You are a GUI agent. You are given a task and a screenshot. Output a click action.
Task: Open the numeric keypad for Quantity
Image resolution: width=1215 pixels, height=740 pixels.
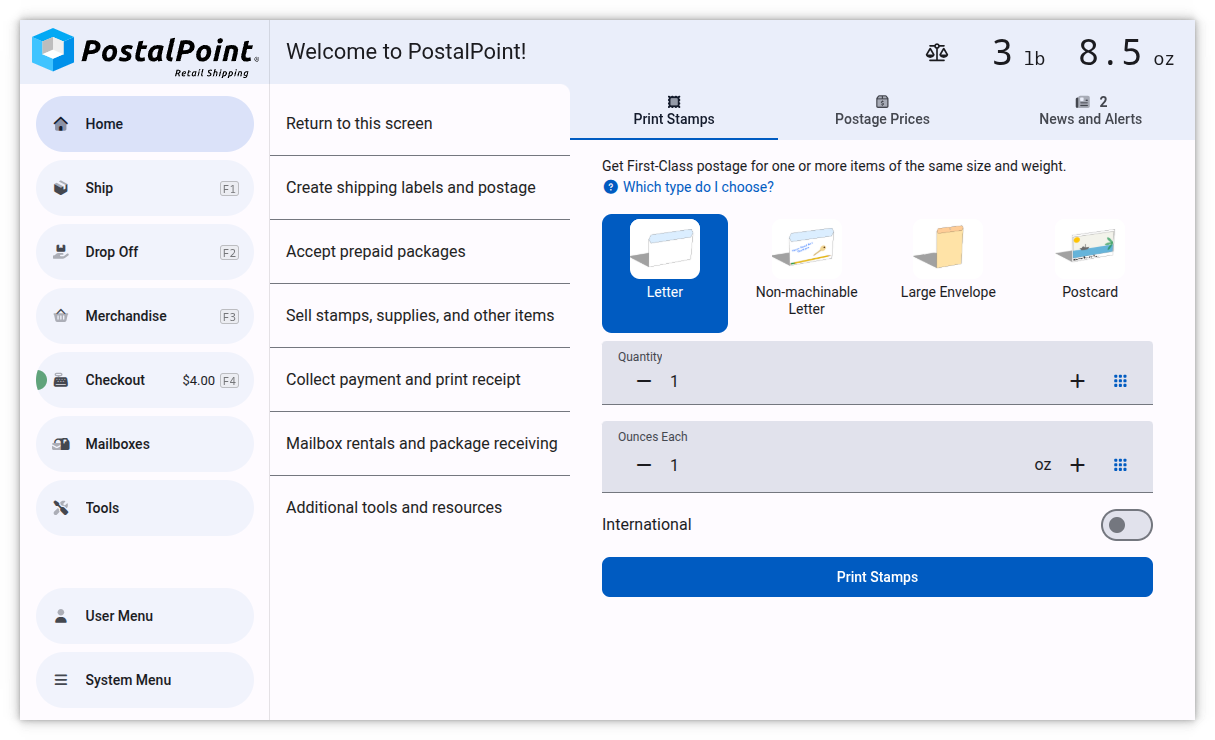pos(1120,380)
